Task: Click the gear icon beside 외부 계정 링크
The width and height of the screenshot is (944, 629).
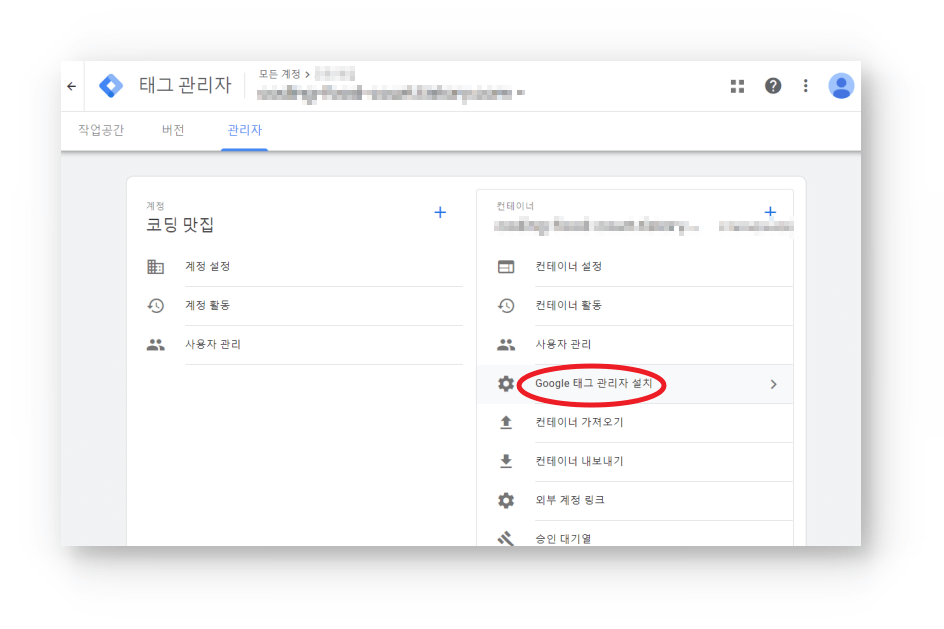Action: point(506,500)
